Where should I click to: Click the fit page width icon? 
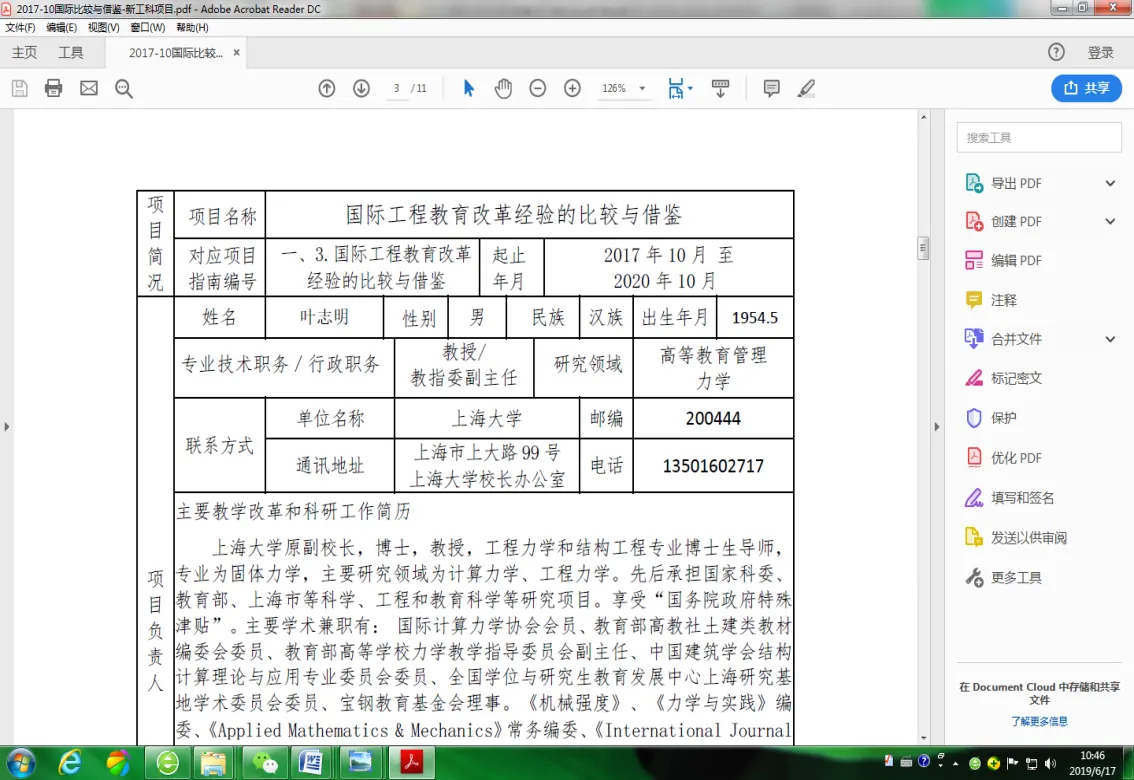click(675, 88)
